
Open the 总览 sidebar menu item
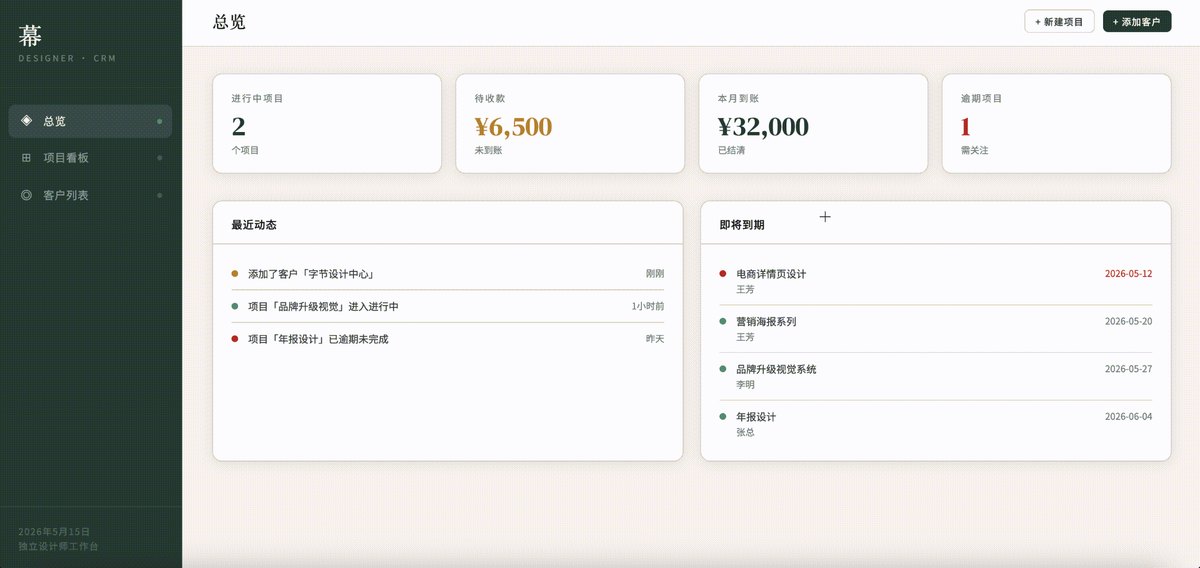coord(90,121)
